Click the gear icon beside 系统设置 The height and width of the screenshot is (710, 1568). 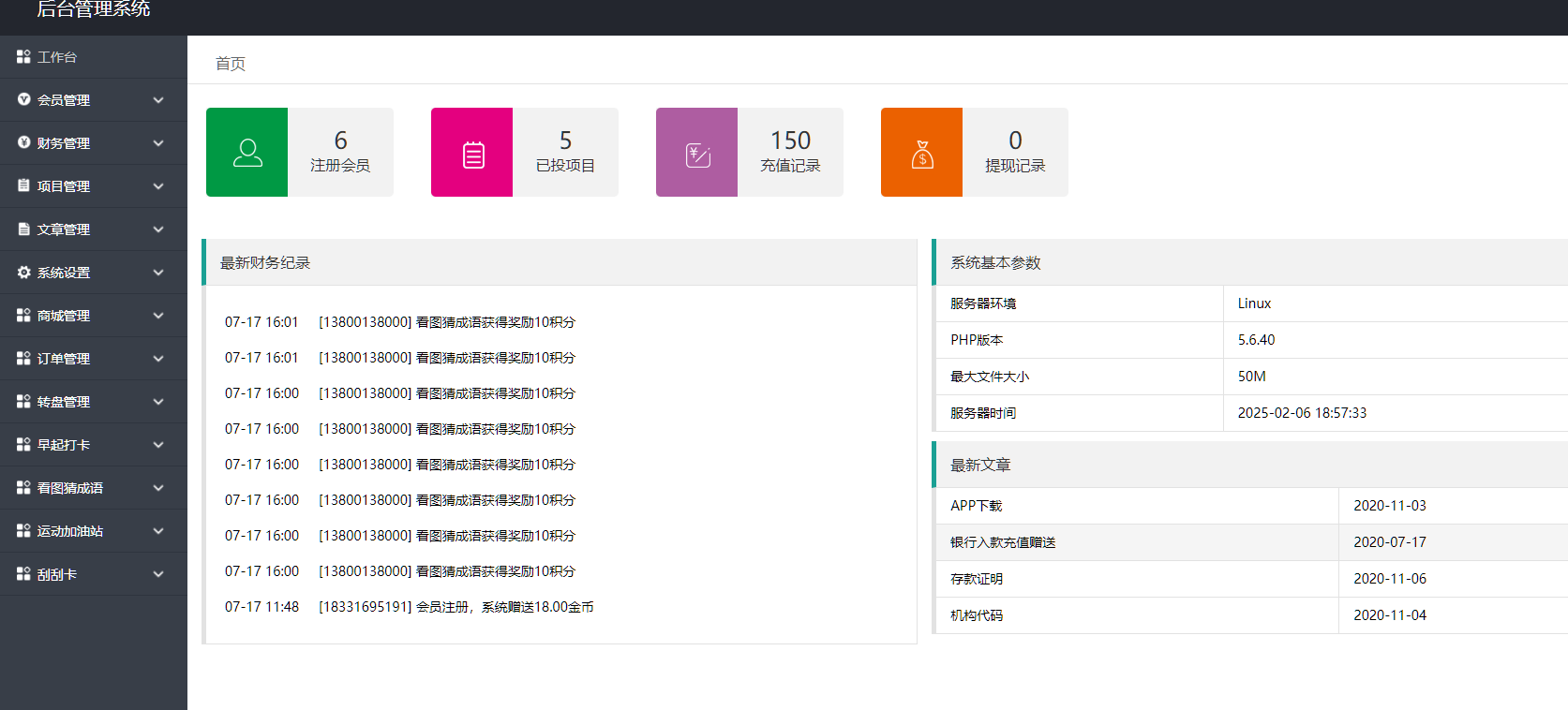coord(24,273)
